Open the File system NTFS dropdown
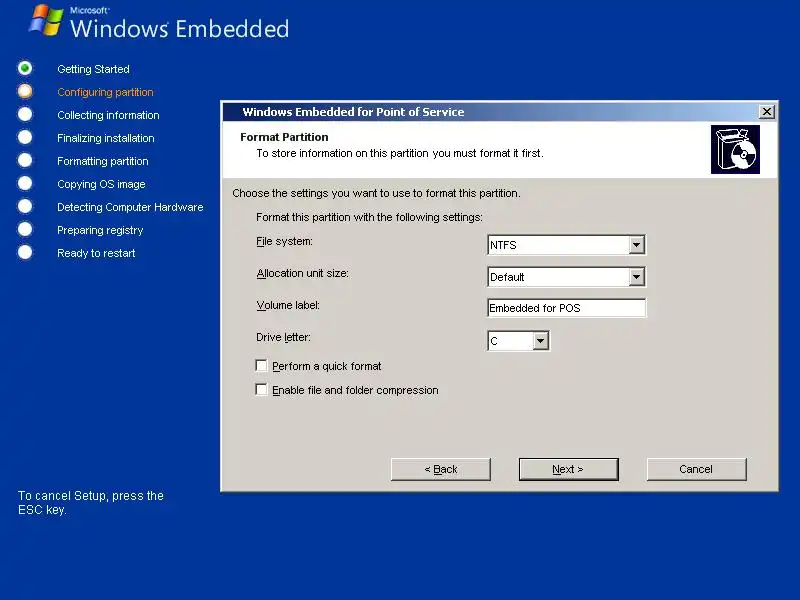 pyautogui.click(x=636, y=245)
